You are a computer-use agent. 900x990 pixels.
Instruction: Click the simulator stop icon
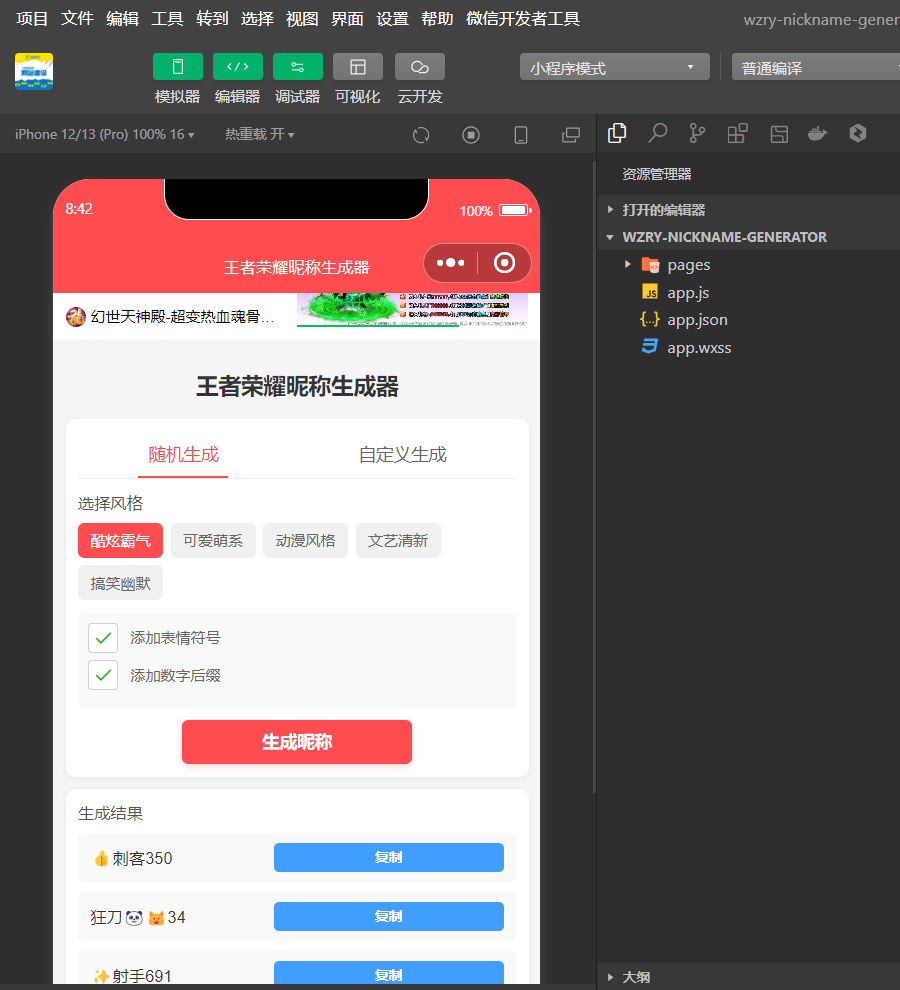471,135
